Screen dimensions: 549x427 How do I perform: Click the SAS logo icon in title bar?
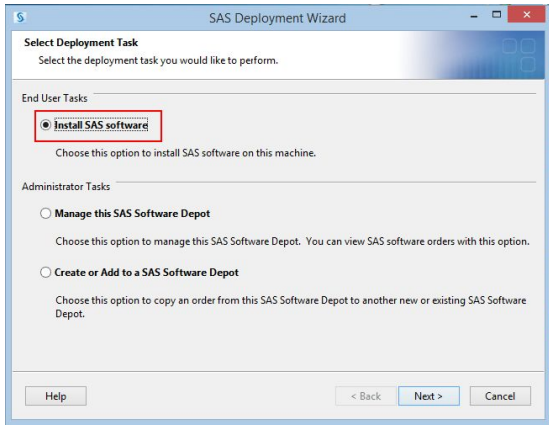tap(20, 17)
